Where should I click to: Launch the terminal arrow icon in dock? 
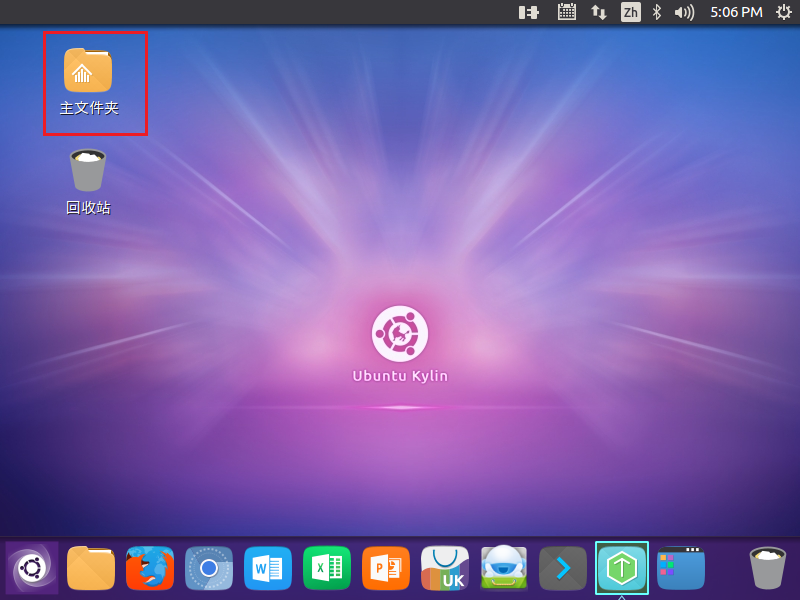[x=563, y=568]
